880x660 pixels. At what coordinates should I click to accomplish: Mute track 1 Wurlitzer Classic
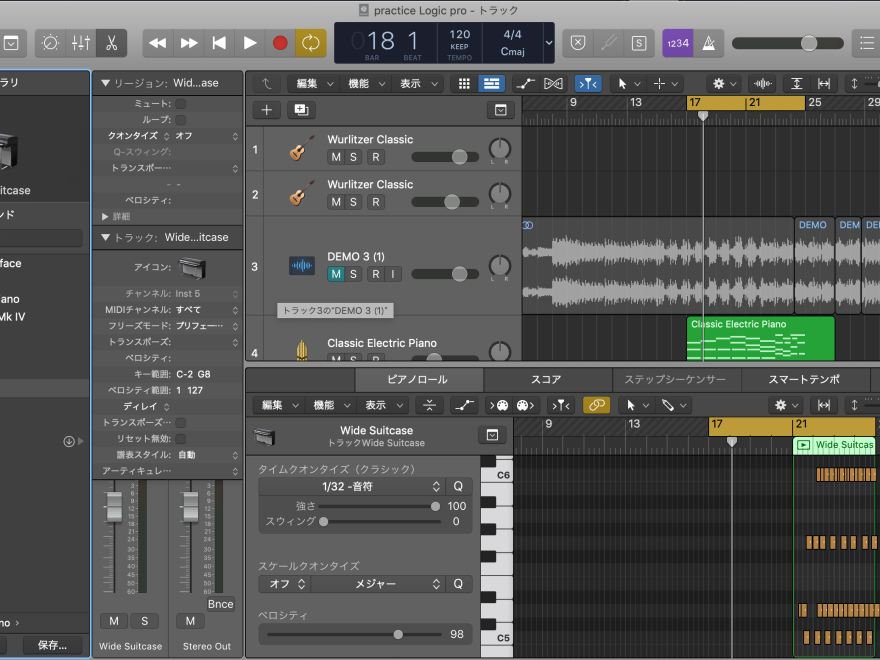click(x=336, y=157)
